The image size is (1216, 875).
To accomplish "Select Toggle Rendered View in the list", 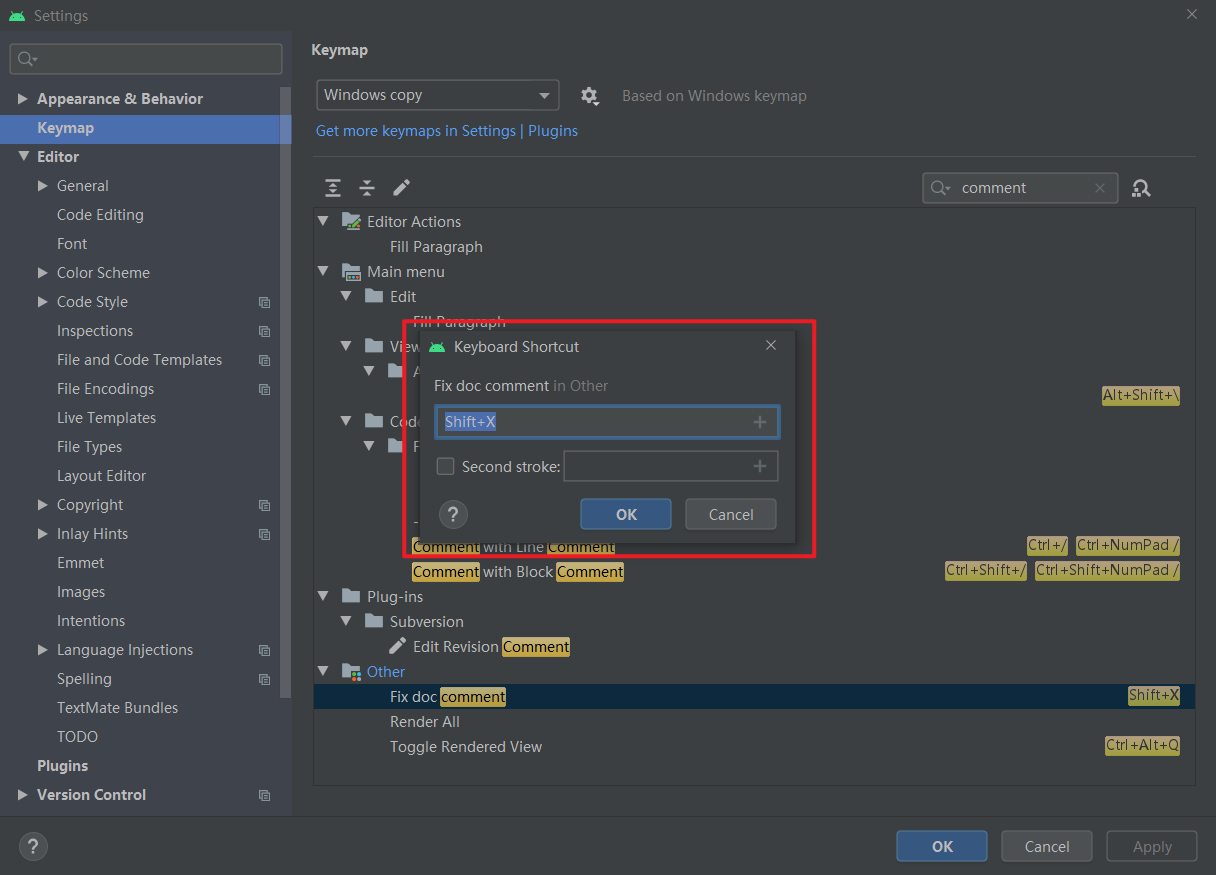I will [466, 747].
